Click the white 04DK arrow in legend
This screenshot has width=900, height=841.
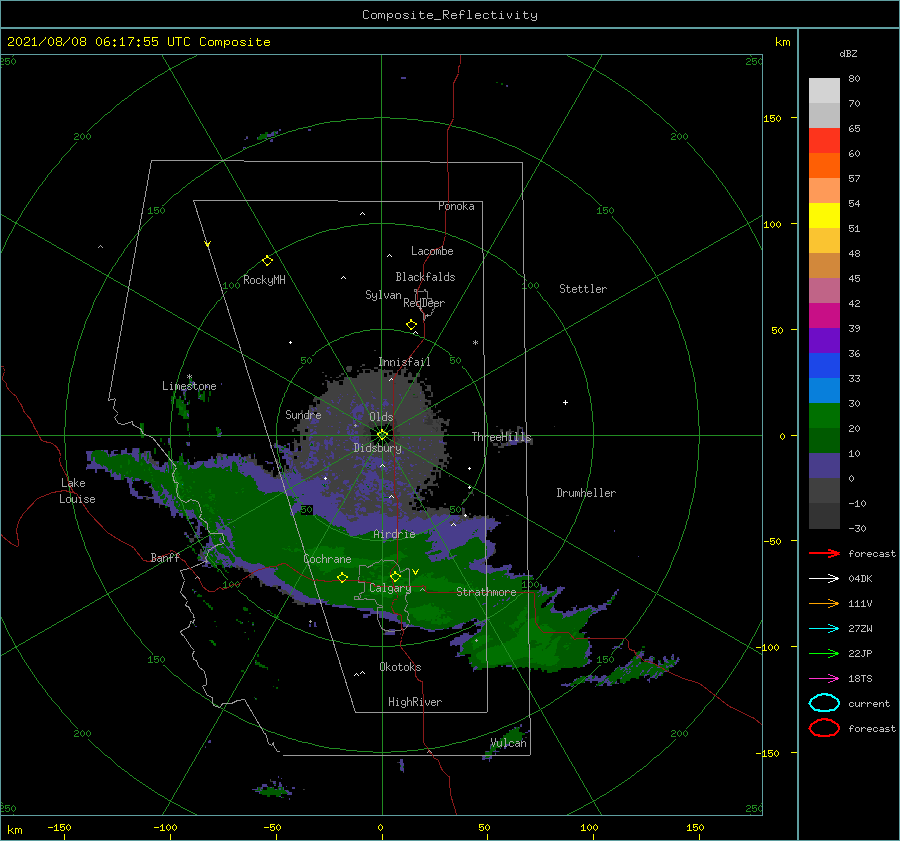click(824, 579)
